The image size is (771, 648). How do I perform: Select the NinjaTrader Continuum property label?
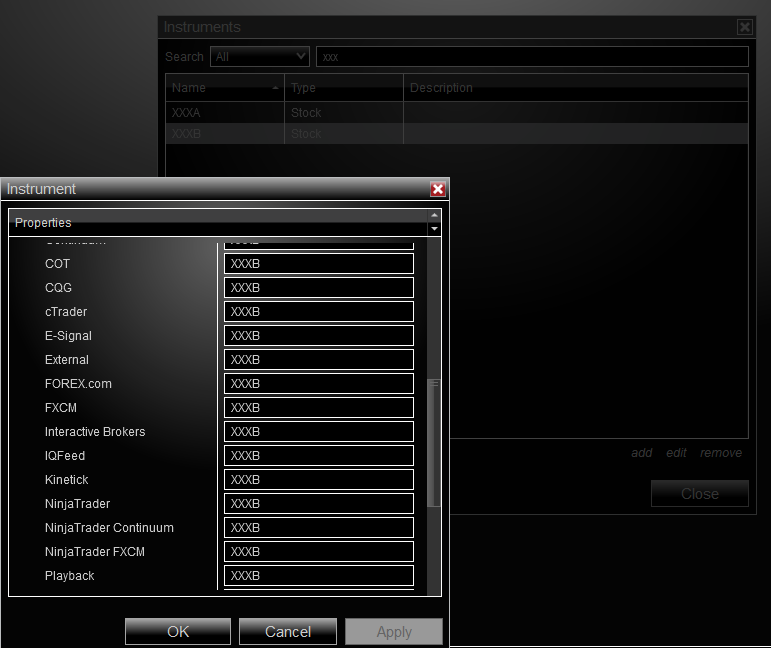[109, 528]
